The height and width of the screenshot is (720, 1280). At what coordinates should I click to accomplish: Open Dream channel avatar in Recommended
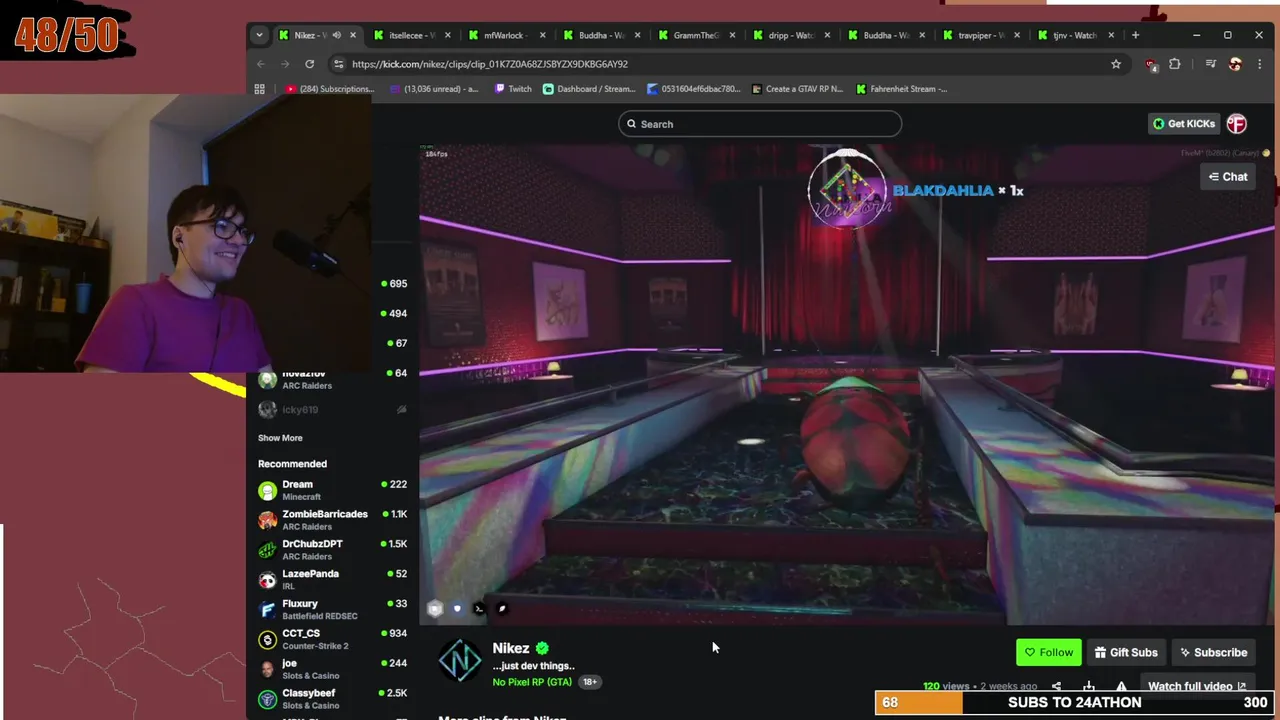click(267, 491)
